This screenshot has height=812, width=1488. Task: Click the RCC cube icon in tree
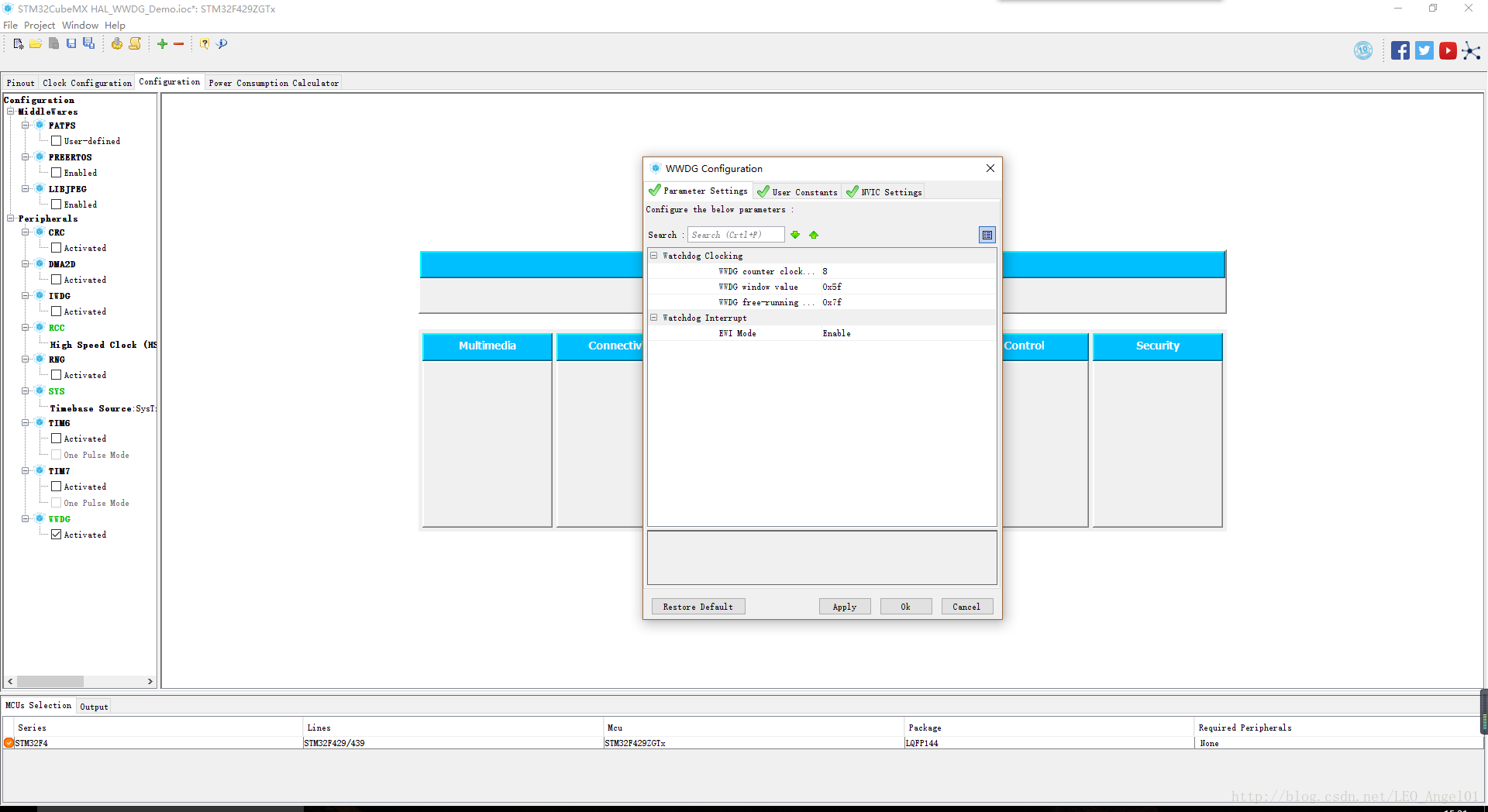pos(40,327)
